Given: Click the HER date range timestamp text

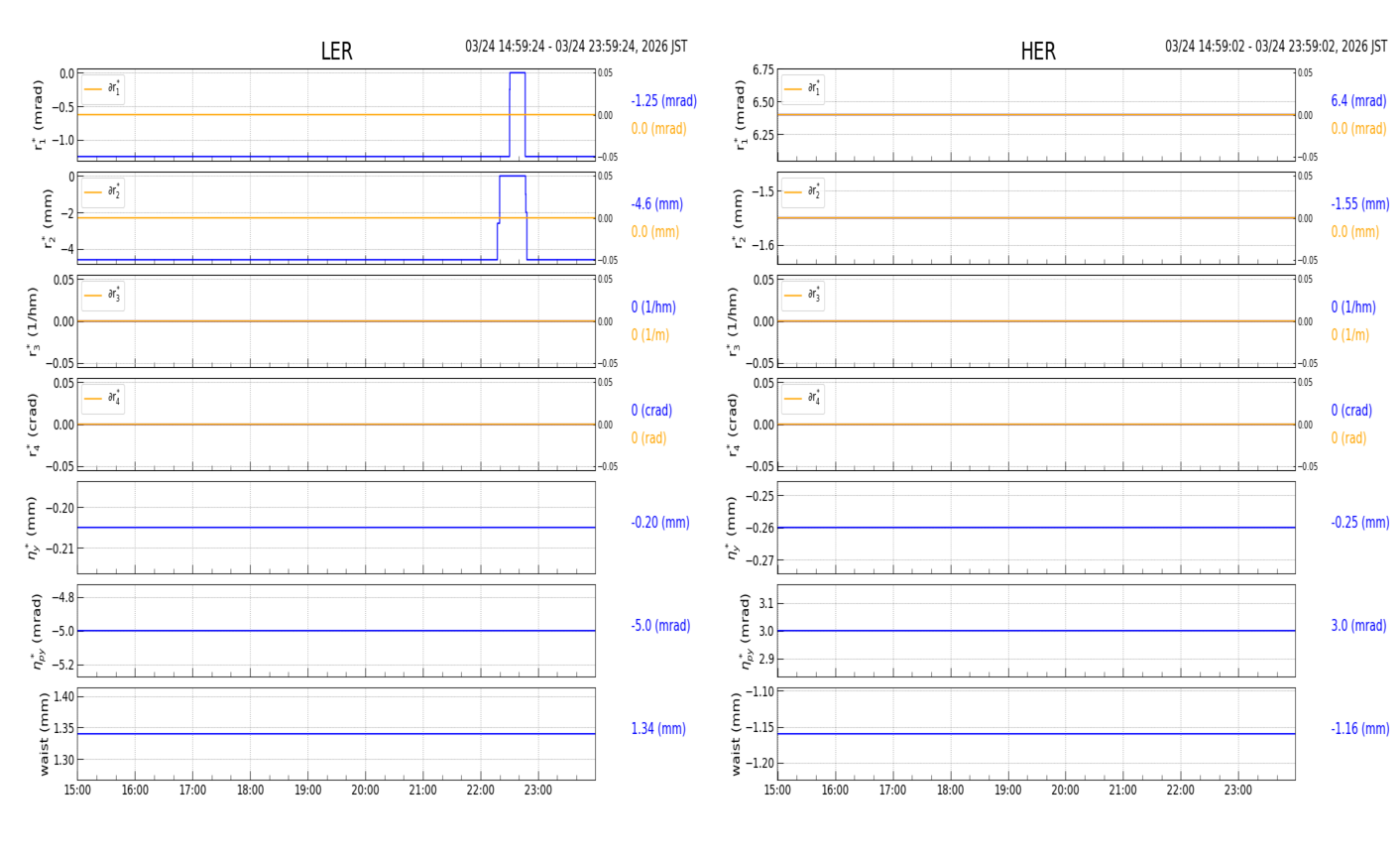Looking at the screenshot, I should [1275, 47].
